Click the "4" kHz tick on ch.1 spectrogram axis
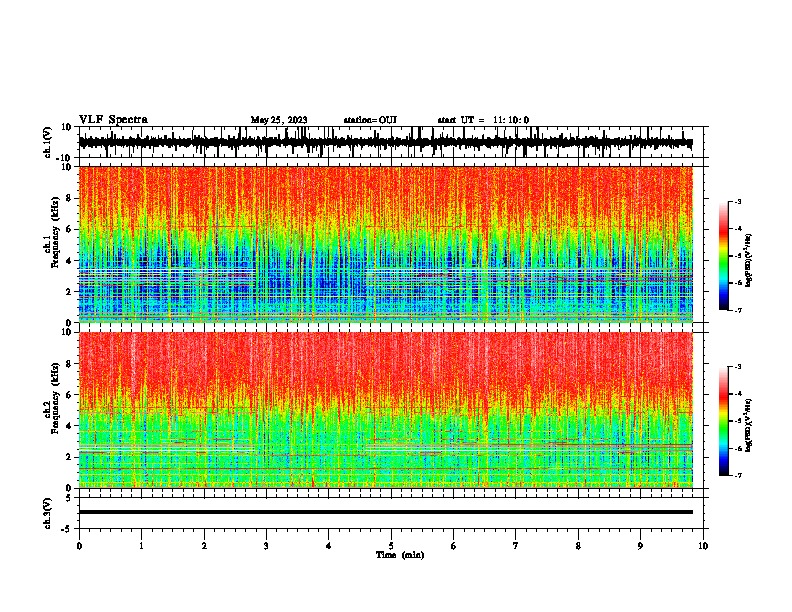Screen dimensions: 792x612 (x=69, y=261)
